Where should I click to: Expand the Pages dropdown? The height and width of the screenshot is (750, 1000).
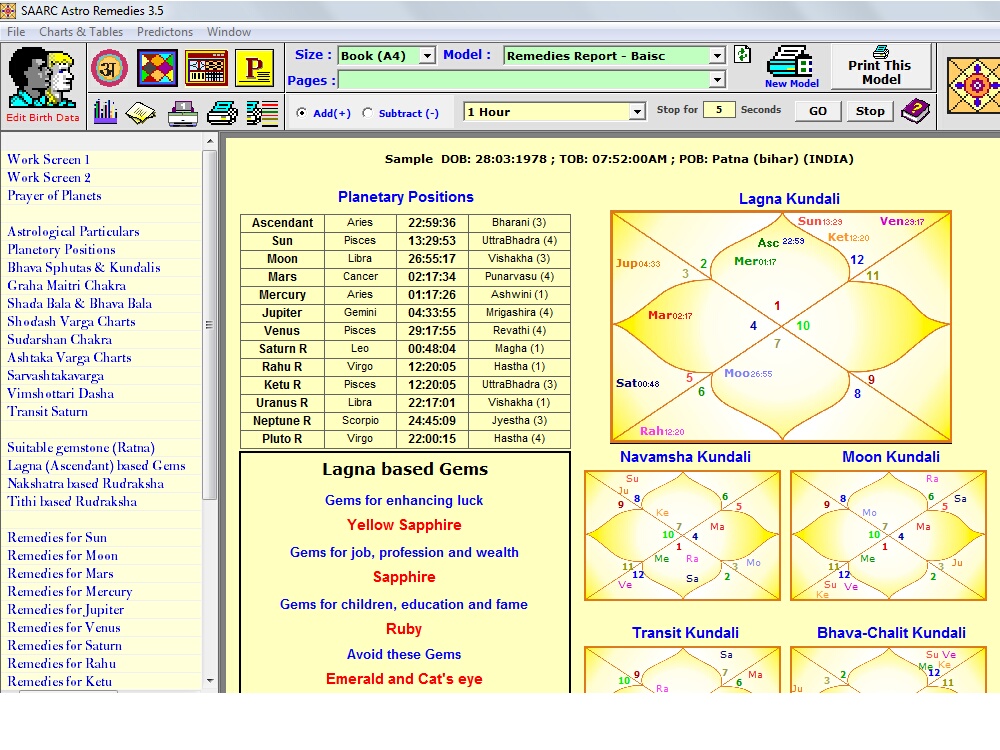[x=717, y=80]
